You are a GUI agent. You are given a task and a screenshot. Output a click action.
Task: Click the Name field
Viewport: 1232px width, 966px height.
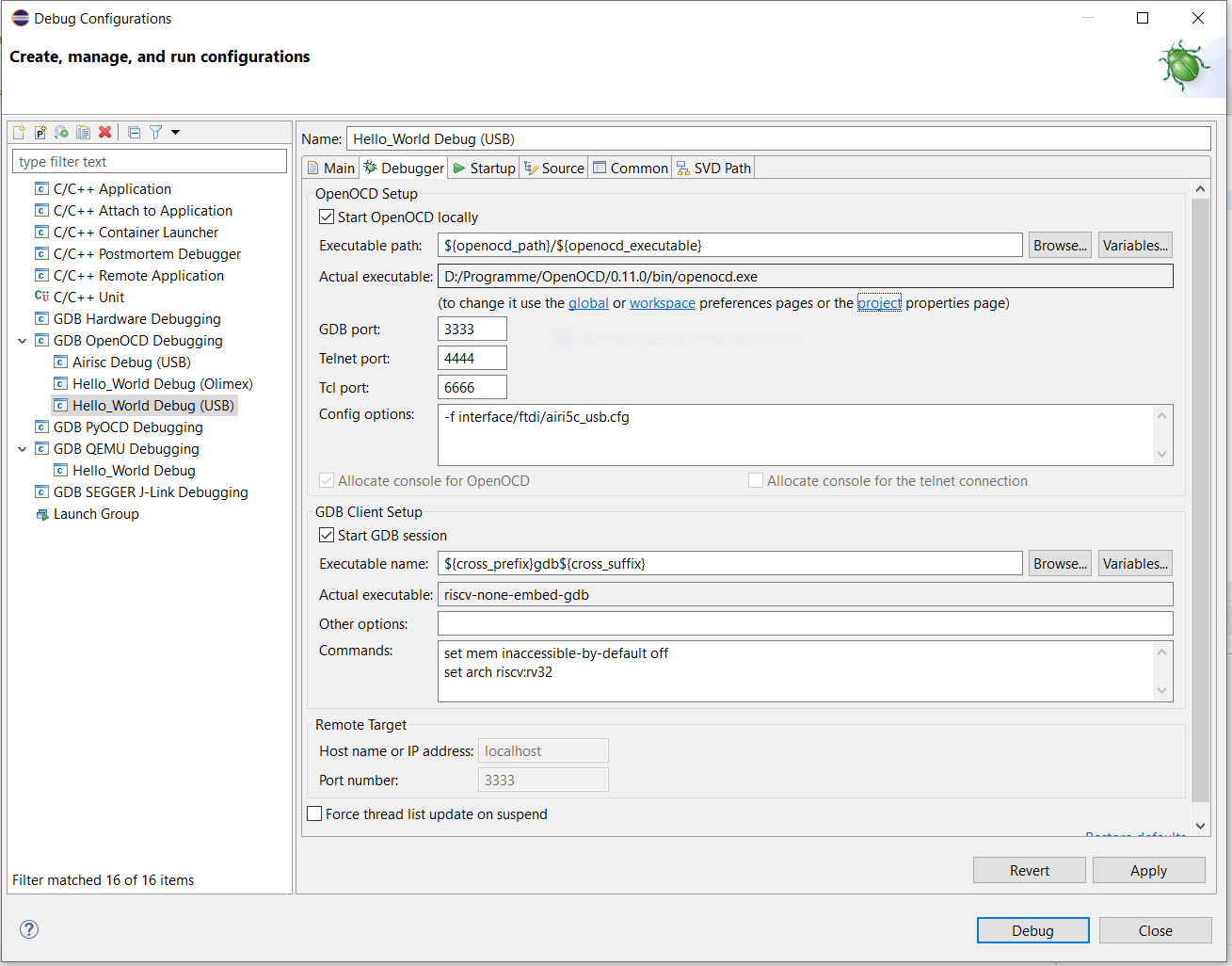[778, 139]
